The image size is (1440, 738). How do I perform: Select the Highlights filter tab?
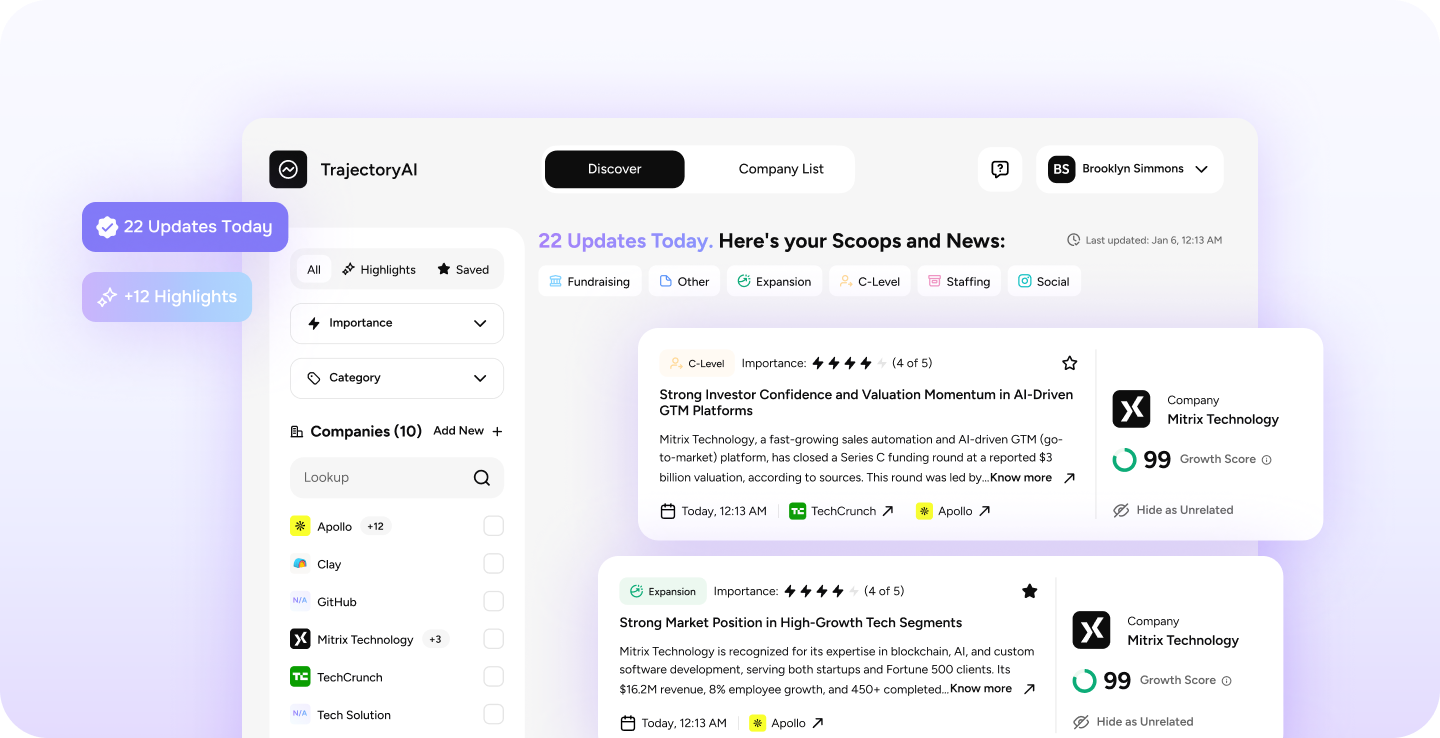point(378,269)
